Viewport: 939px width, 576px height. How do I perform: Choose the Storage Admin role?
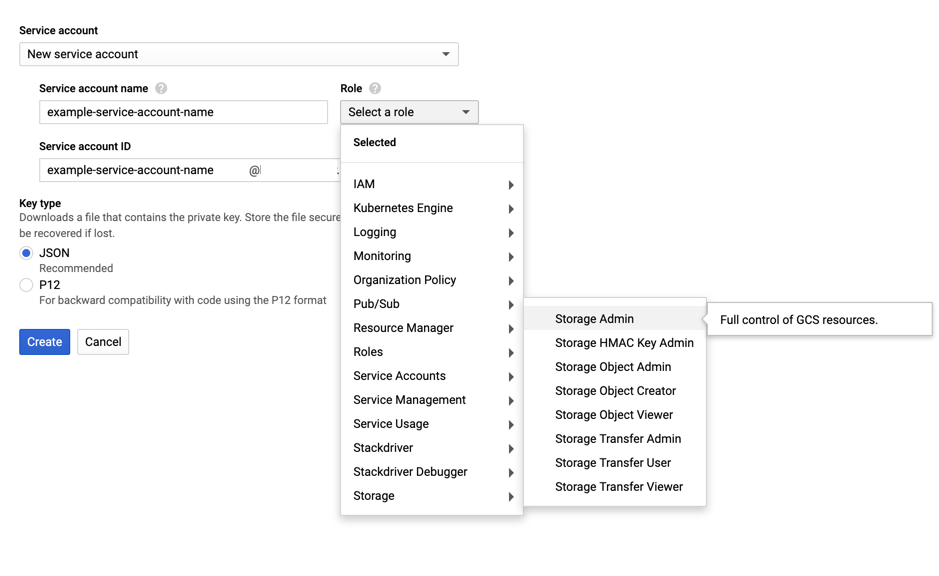pos(615,319)
